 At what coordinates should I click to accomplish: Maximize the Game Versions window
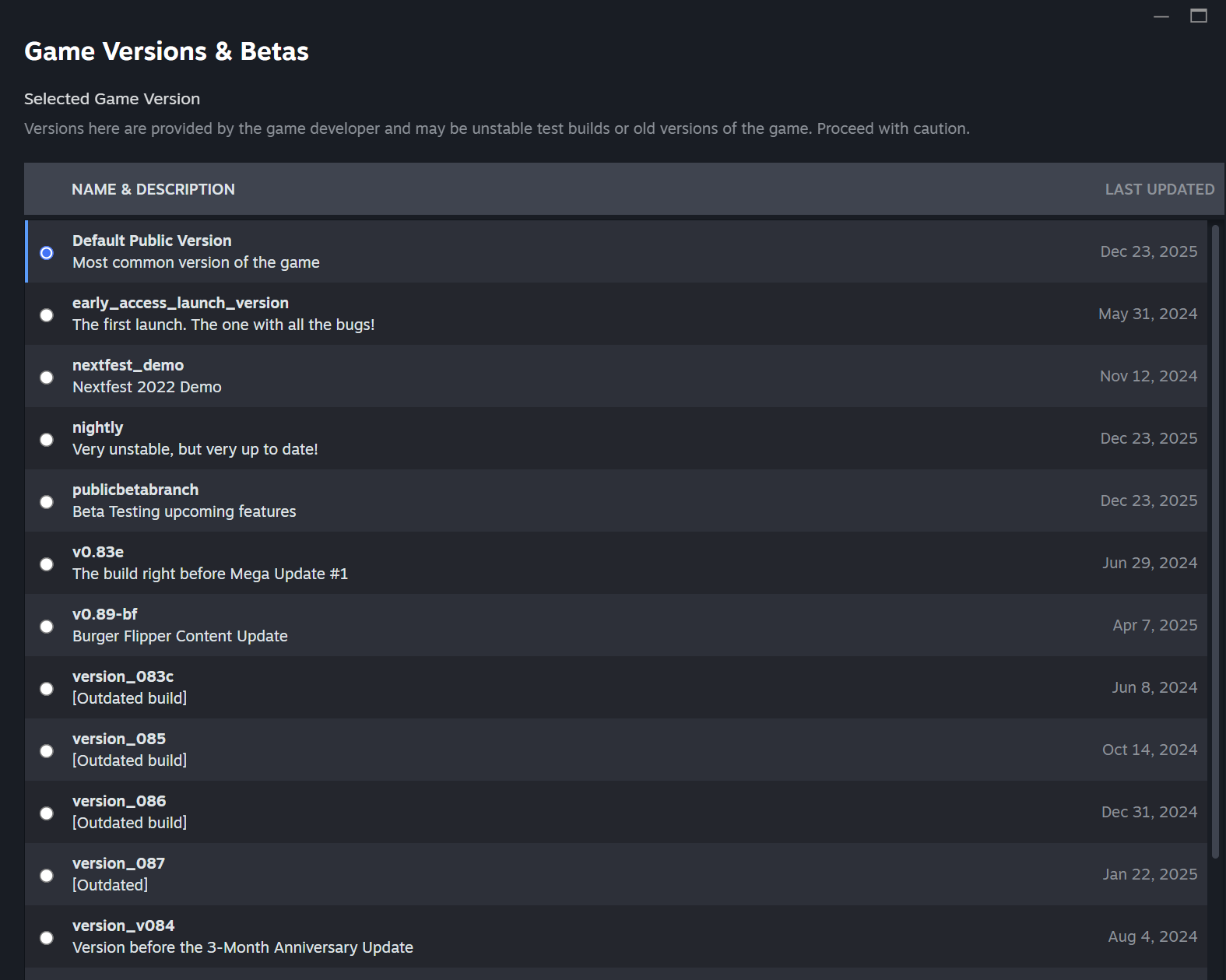(1199, 16)
